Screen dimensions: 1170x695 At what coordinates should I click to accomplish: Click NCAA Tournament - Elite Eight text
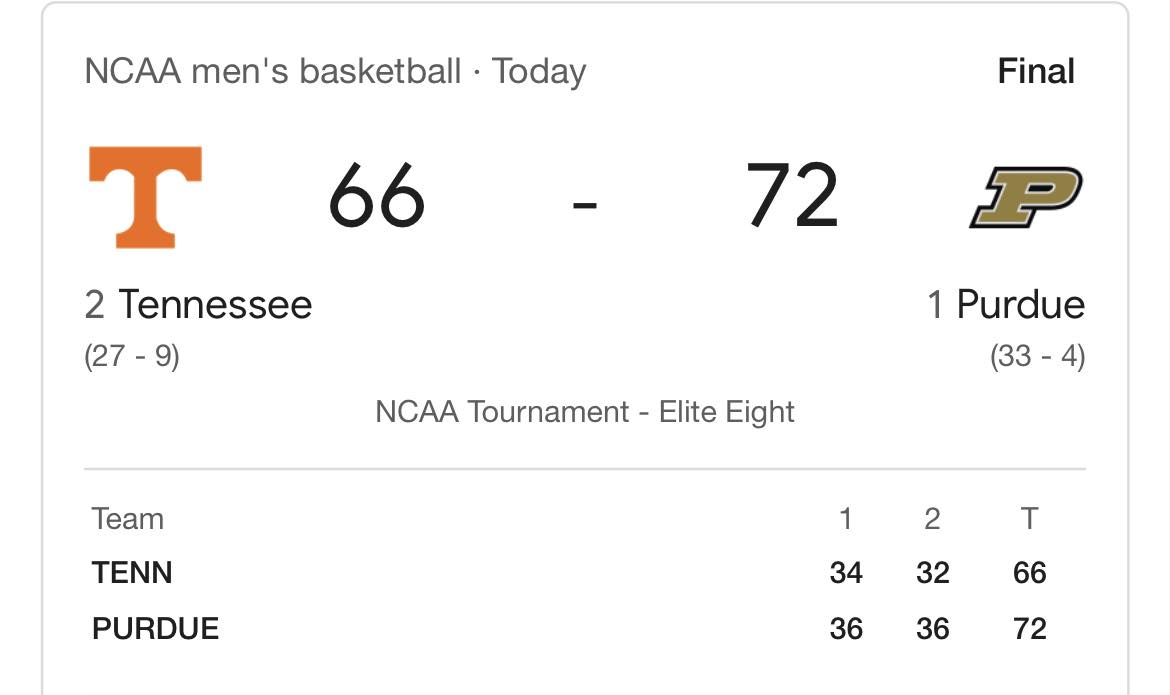[x=585, y=412]
